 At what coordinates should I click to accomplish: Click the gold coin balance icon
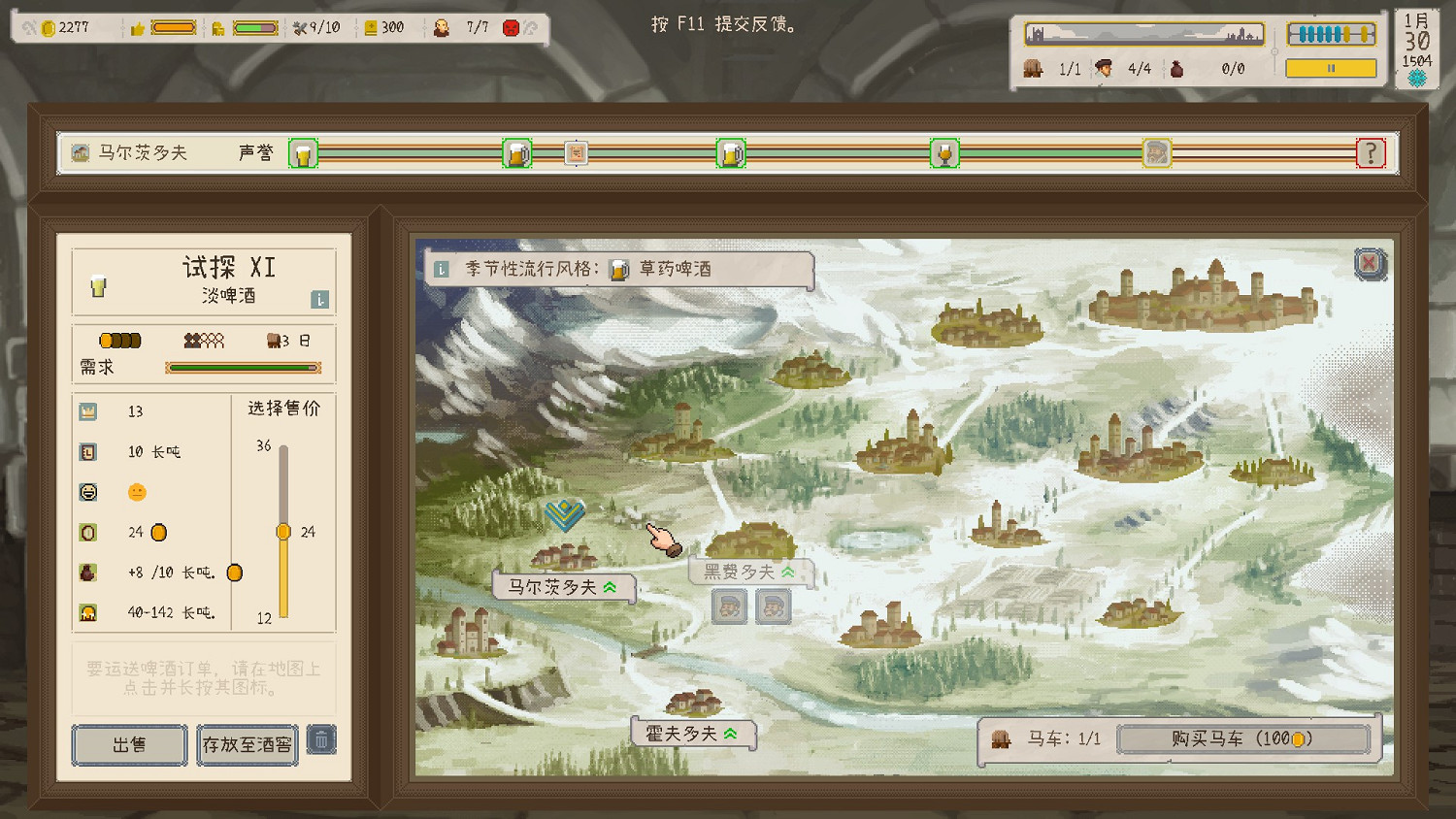coord(48,28)
